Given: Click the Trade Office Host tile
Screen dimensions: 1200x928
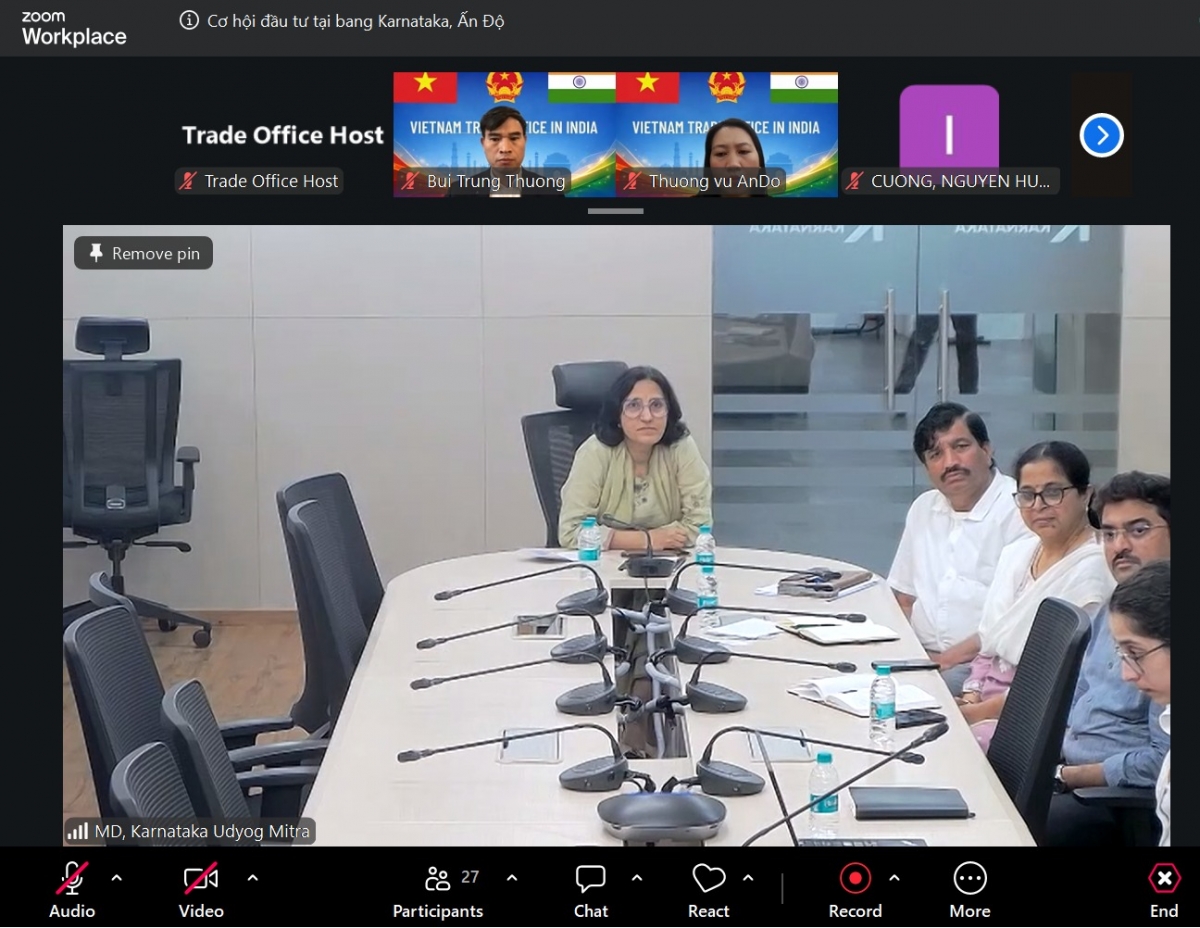Looking at the screenshot, I should tap(282, 135).
